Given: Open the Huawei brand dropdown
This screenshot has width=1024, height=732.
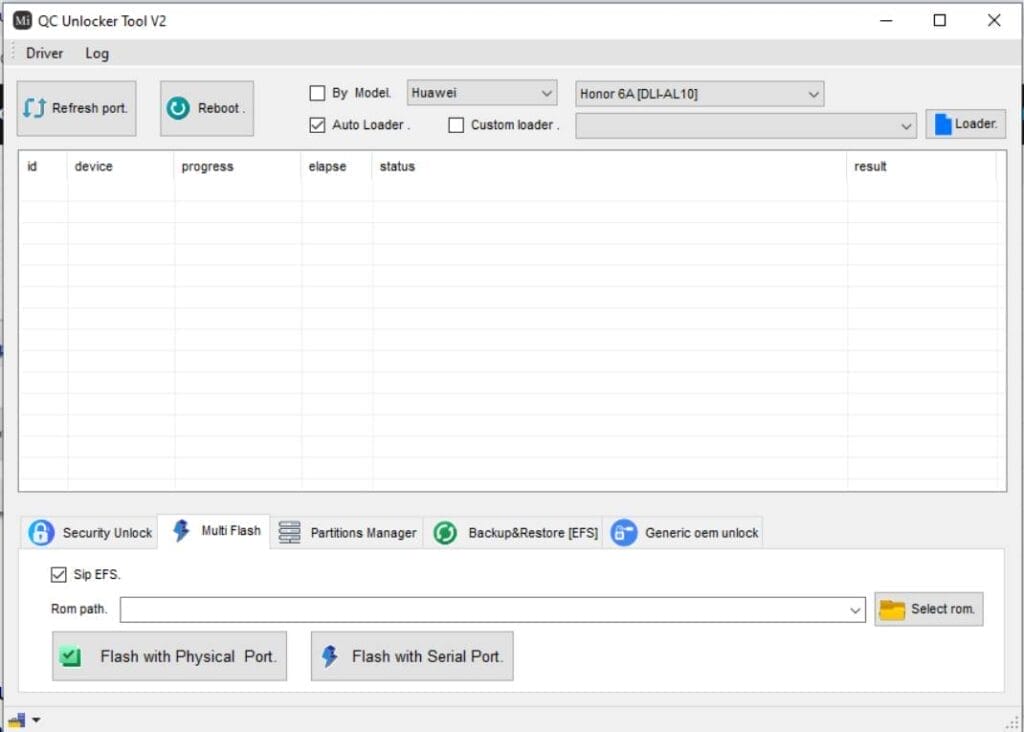Looking at the screenshot, I should tap(482, 93).
